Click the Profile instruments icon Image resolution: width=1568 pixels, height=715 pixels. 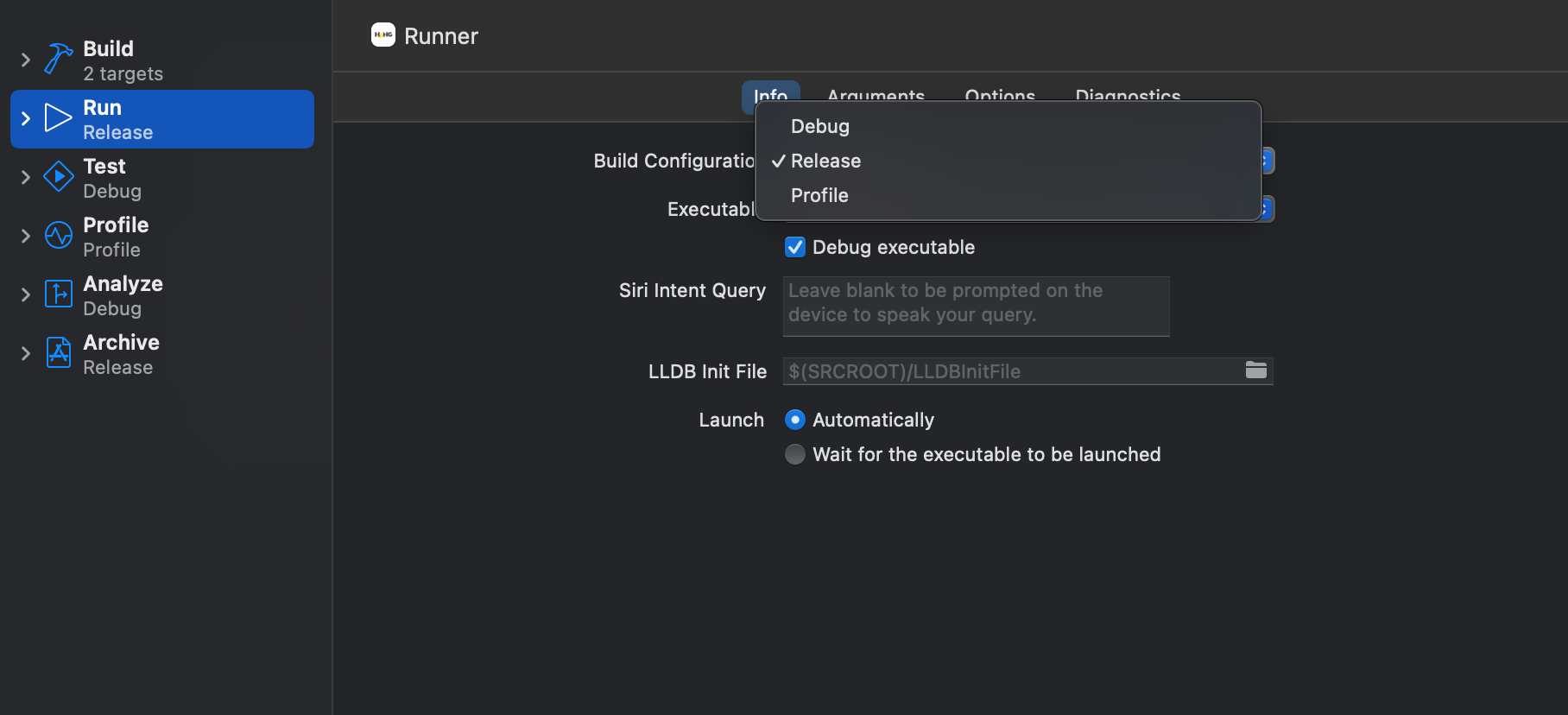tap(58, 236)
